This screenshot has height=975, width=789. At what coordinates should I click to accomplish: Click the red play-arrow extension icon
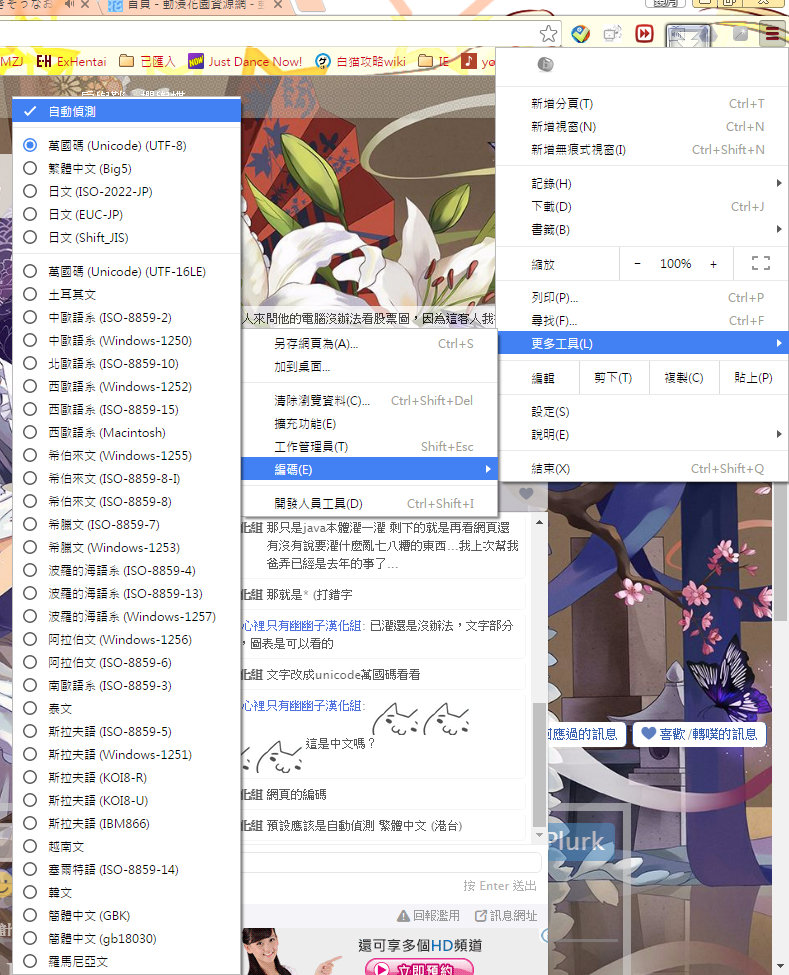pos(644,34)
